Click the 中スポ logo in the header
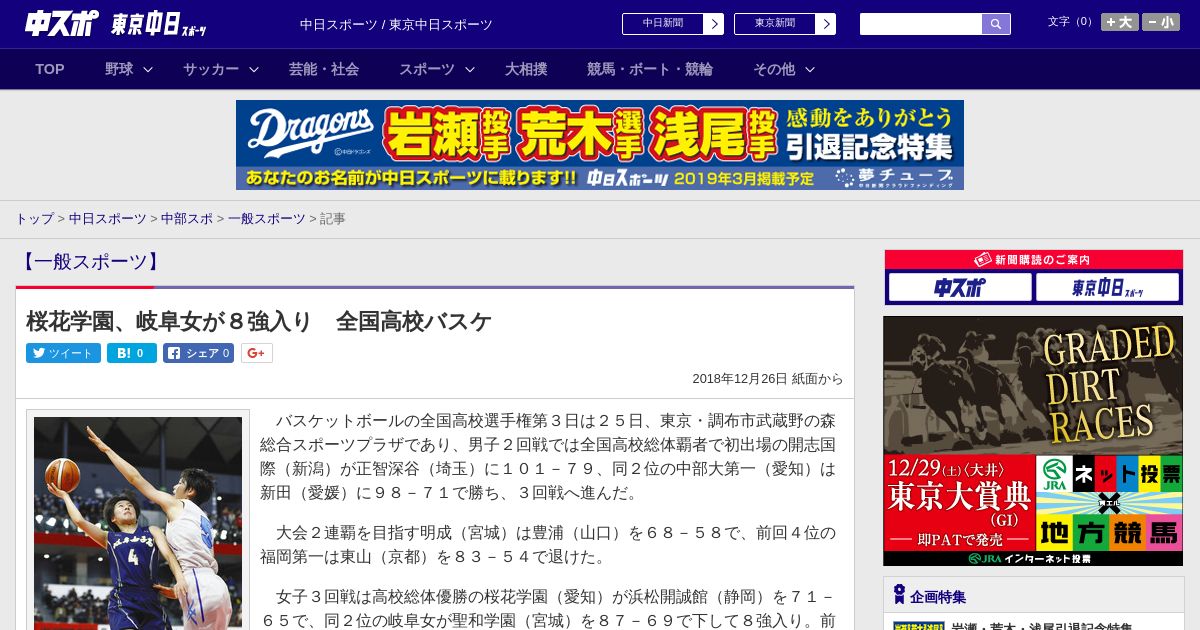Screen dimensions: 1200x630 (x=62, y=23)
